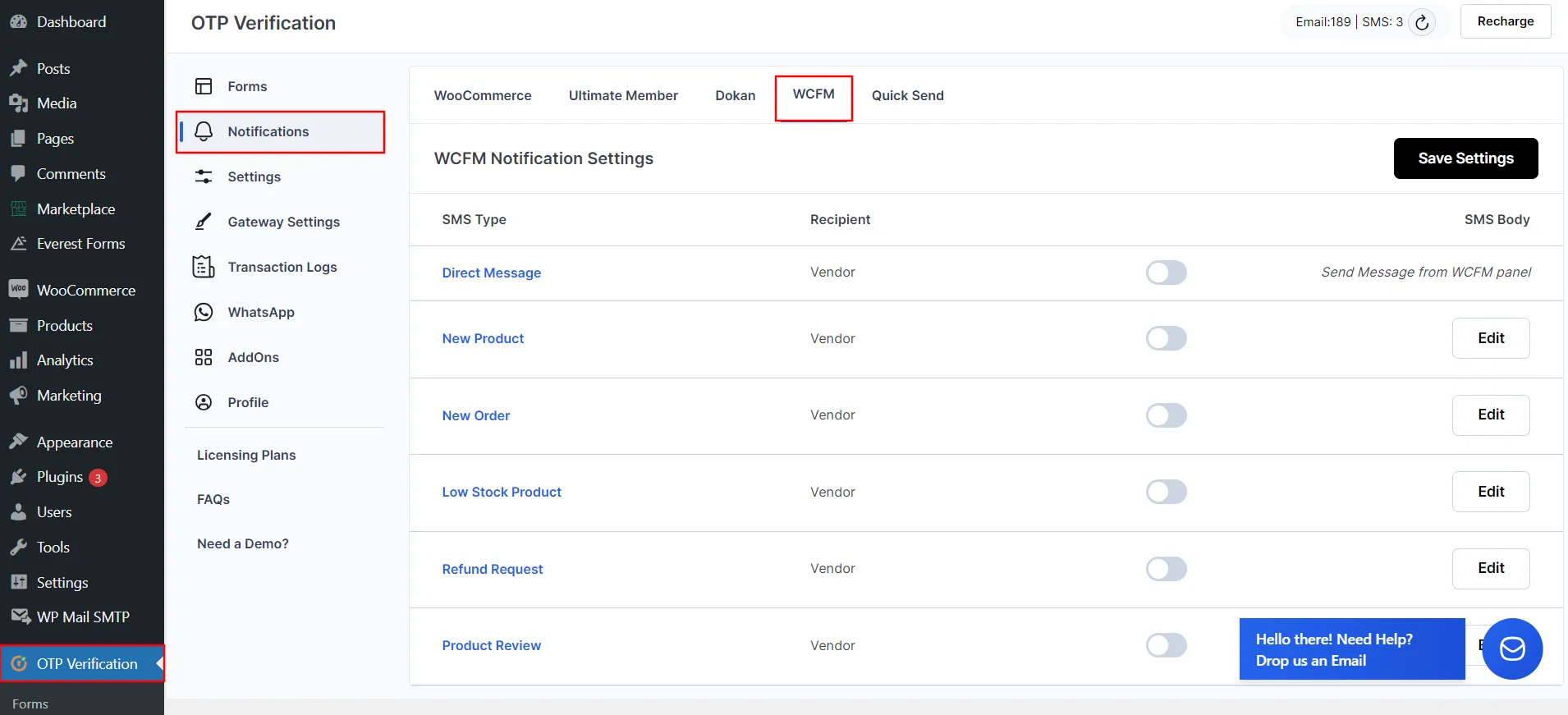Click the Analytics bar chart icon

(x=19, y=360)
